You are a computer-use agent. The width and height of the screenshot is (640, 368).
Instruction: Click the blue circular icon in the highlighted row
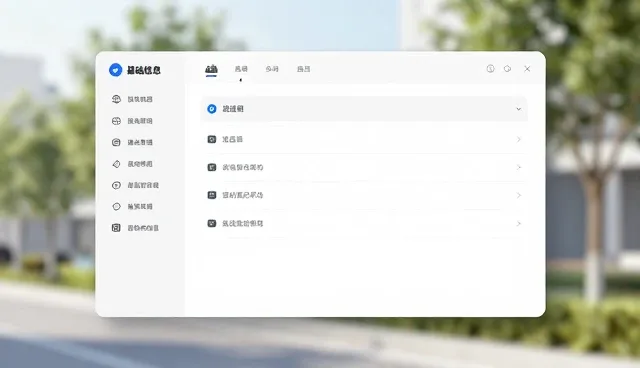pos(211,109)
